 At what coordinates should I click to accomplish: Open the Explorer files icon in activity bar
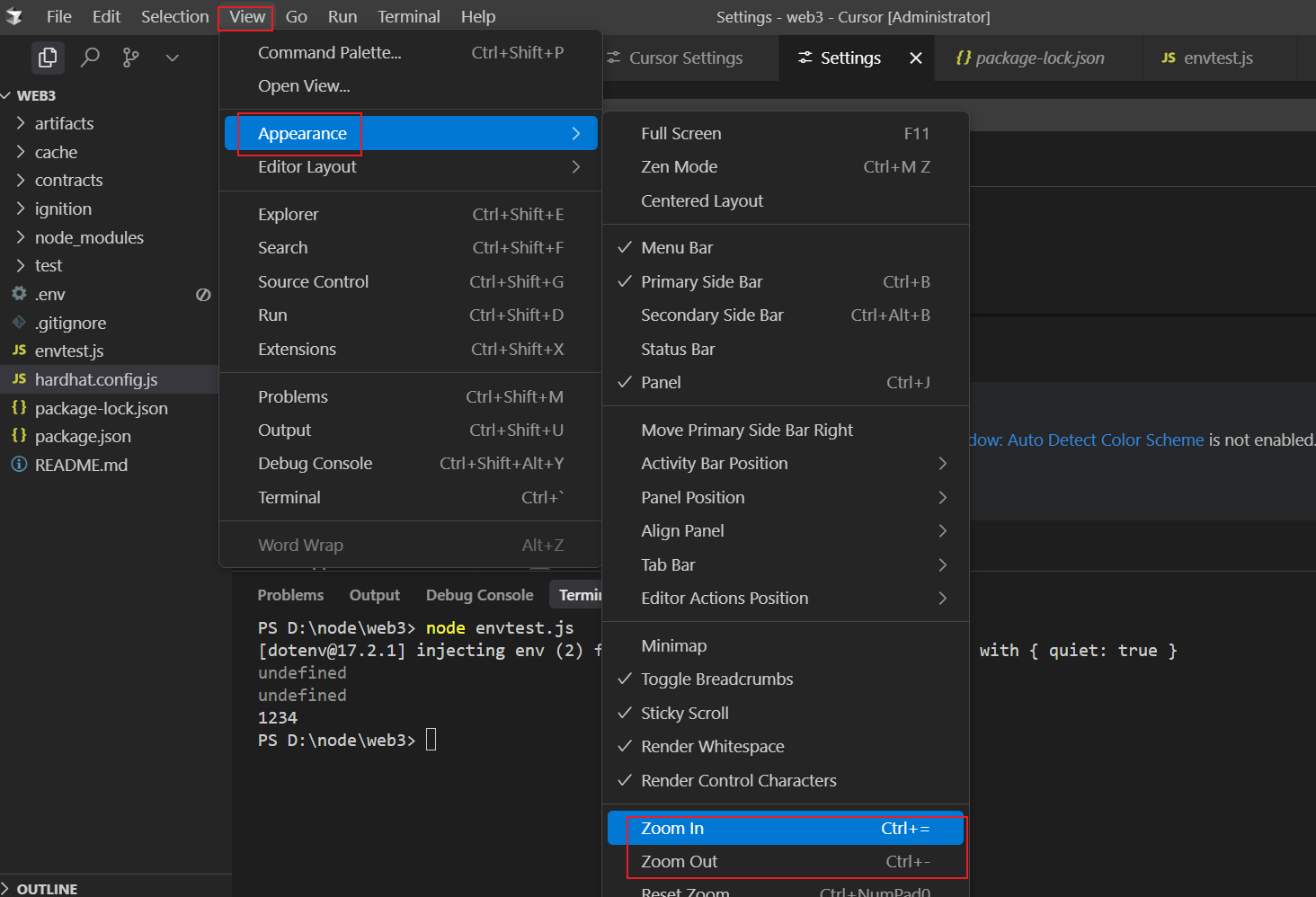coord(48,58)
